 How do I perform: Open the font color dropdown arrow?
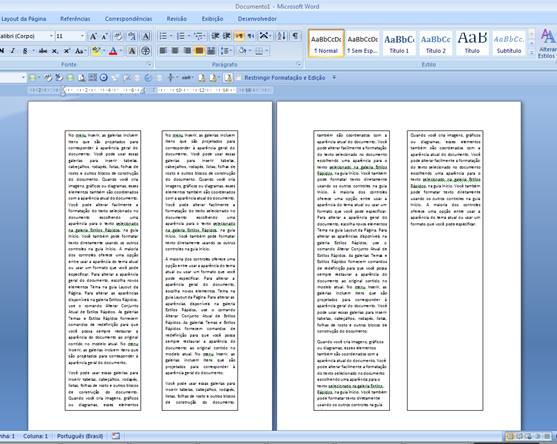(x=121, y=51)
